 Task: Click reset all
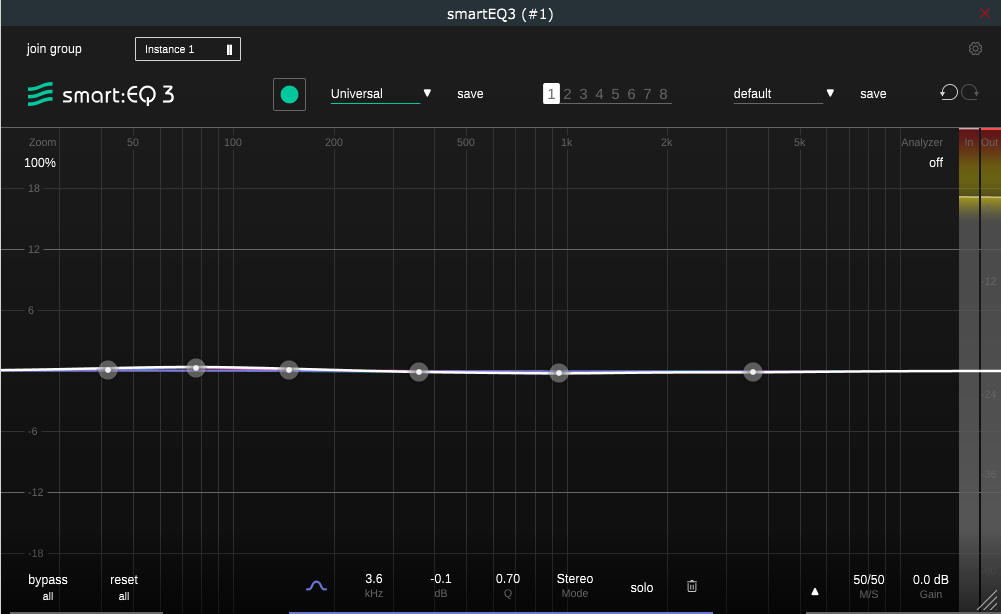pos(124,587)
